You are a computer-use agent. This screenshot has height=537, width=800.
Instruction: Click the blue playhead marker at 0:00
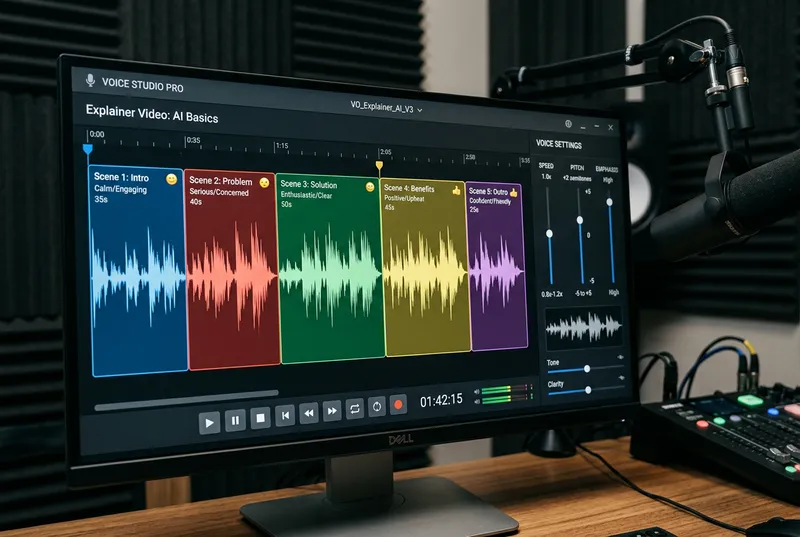point(88,149)
